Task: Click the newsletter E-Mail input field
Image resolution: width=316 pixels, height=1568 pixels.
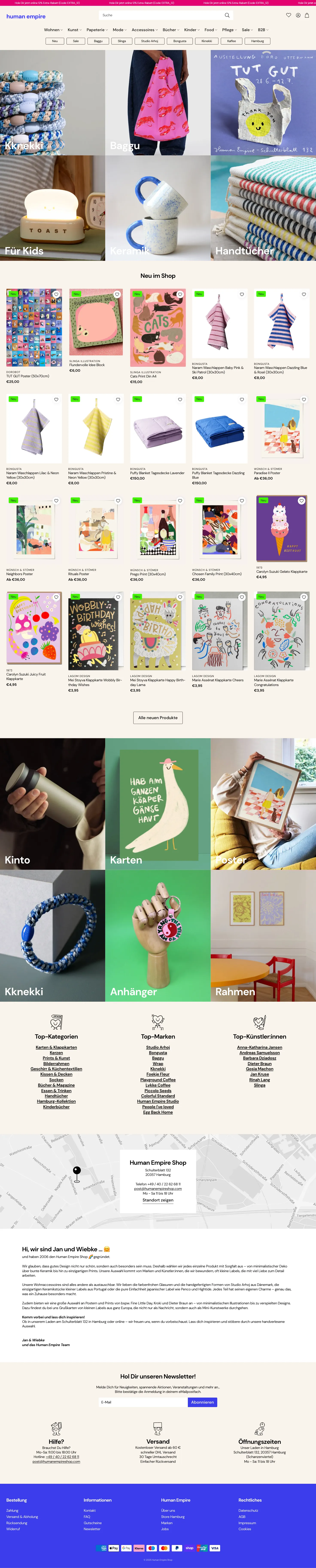Action: (x=143, y=1402)
